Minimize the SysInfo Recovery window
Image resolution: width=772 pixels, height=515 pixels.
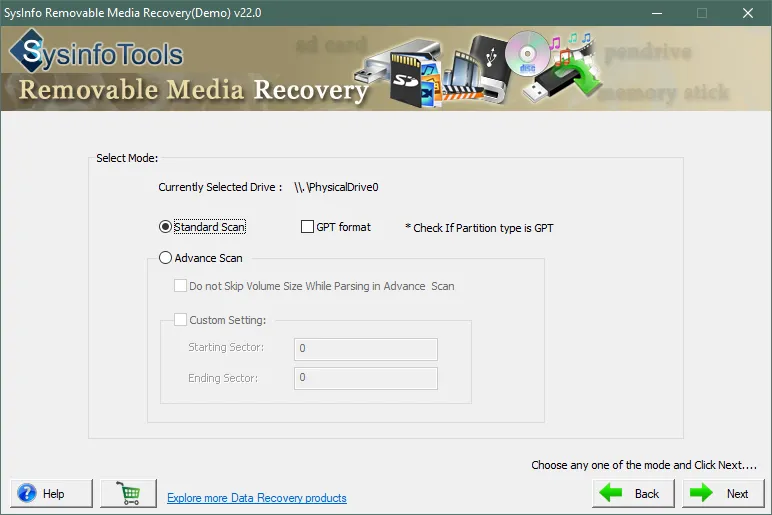point(656,13)
